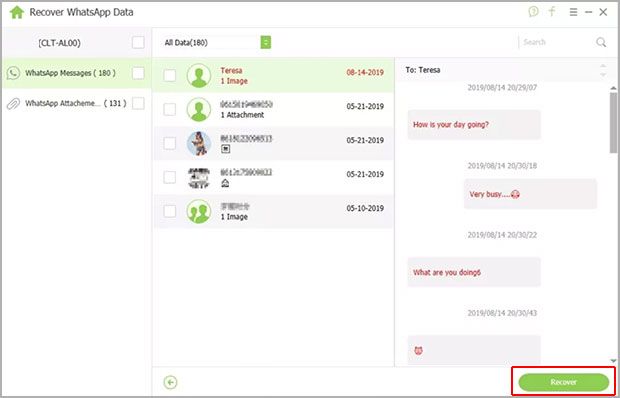Click the emoji-only message bubble
Screen dimensions: 620x398
pos(474,350)
